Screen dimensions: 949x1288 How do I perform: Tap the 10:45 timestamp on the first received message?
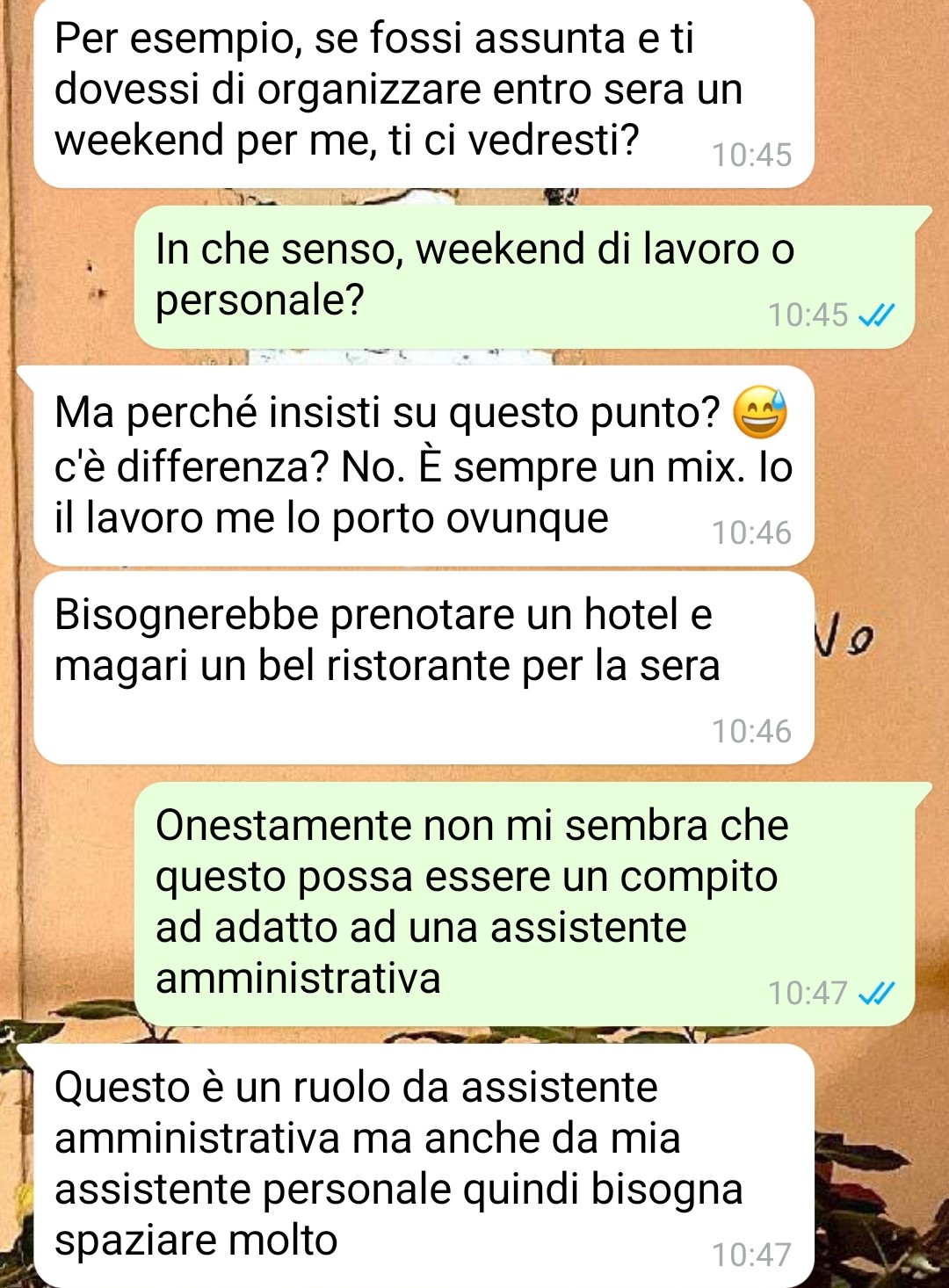[x=751, y=155]
